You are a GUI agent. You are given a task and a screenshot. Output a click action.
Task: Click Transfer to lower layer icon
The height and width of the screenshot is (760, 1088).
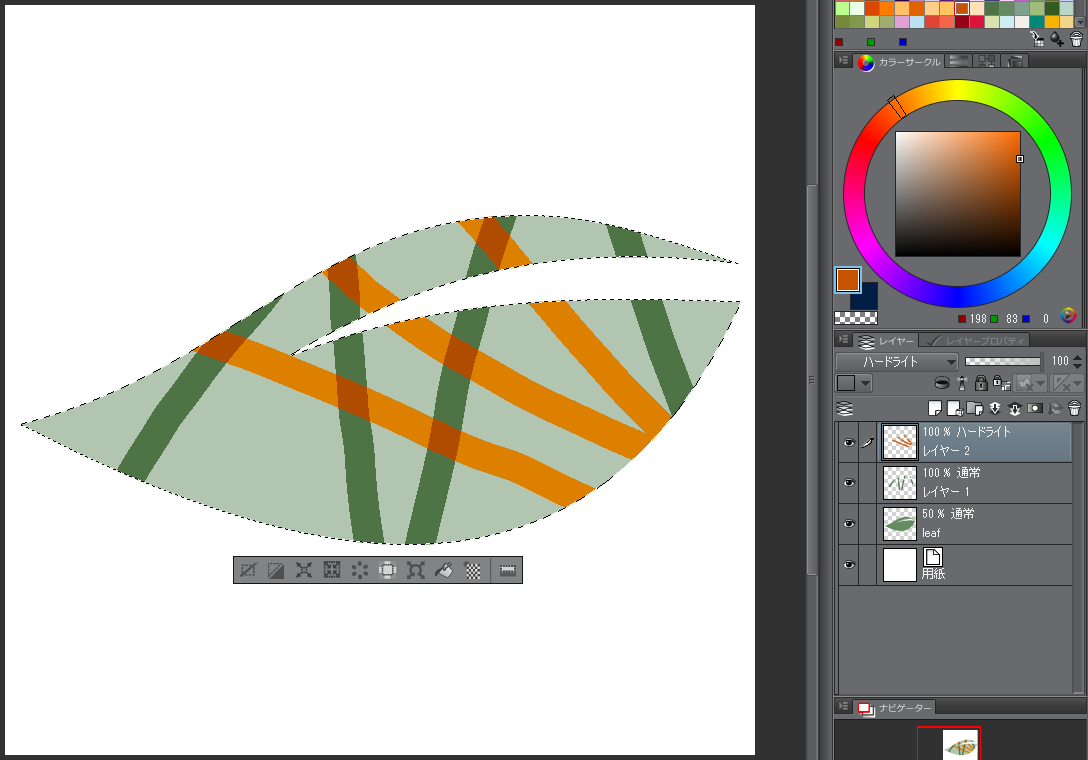(x=995, y=409)
